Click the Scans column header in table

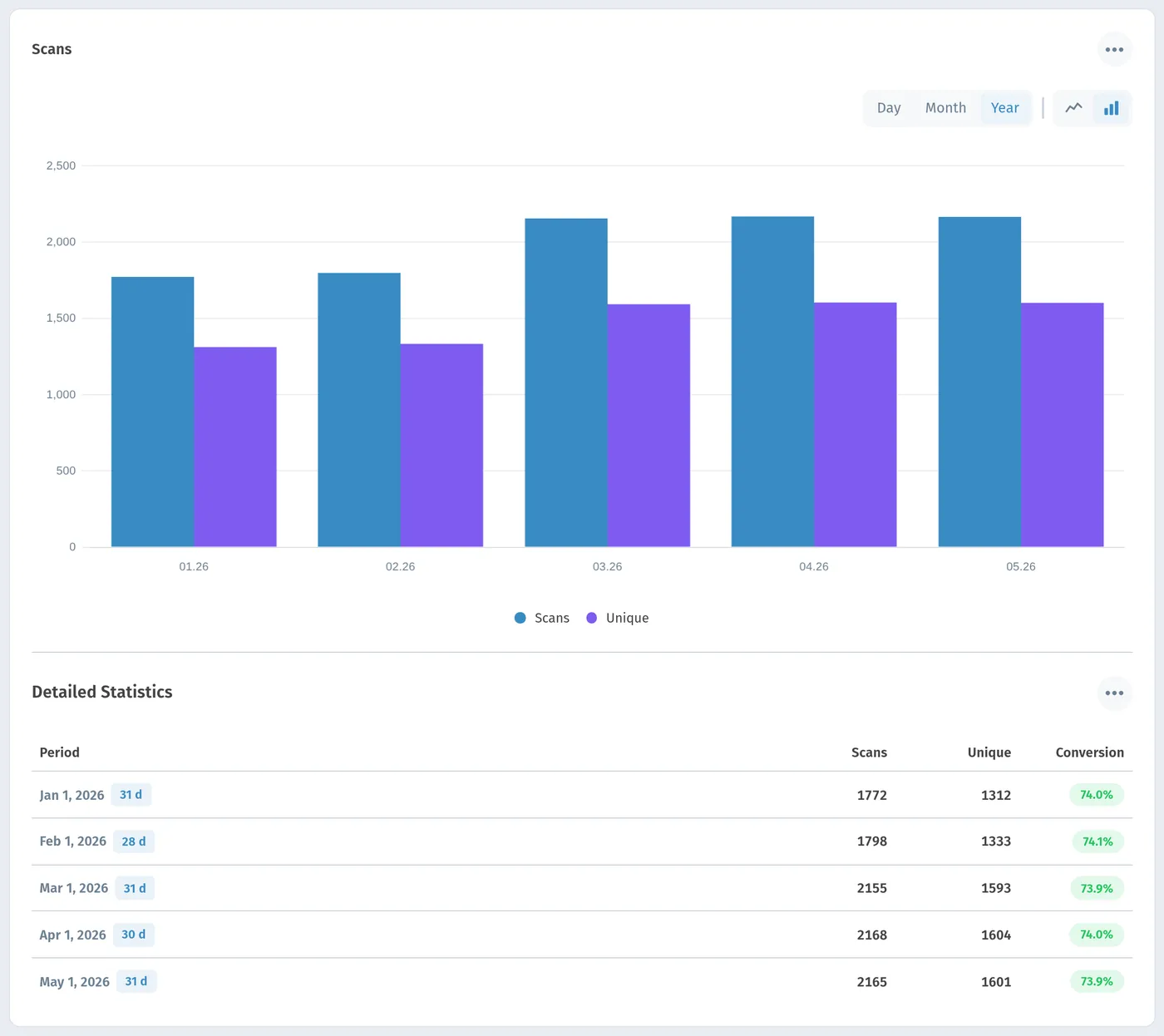(869, 752)
